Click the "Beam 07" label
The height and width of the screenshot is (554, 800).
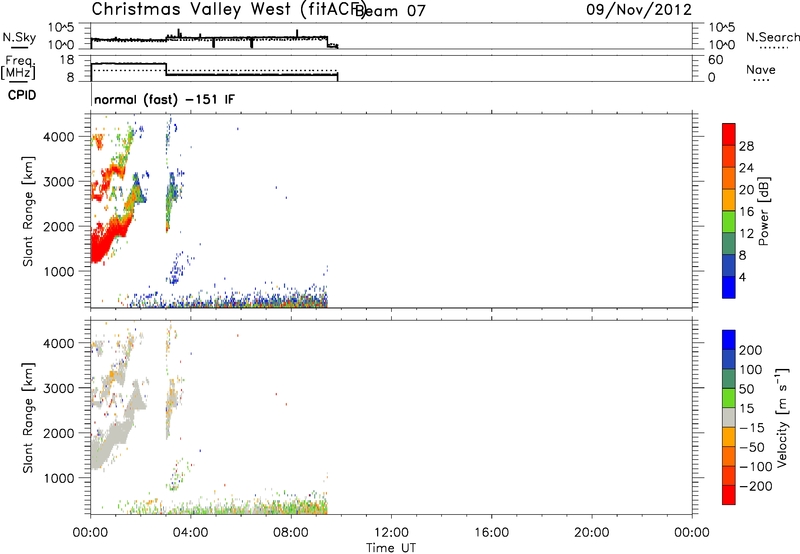tap(390, 10)
